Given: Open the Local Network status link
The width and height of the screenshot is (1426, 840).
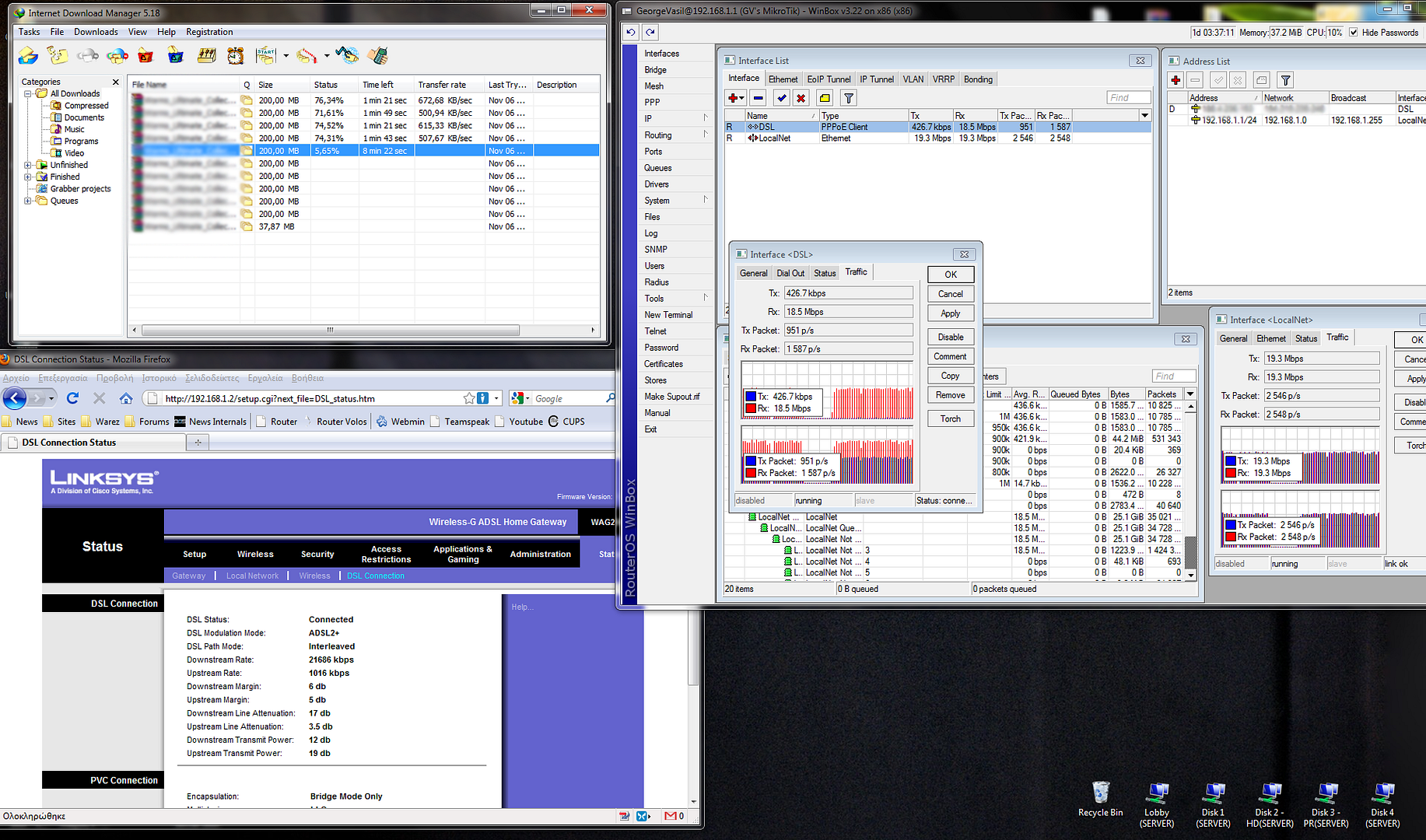Looking at the screenshot, I should point(252,576).
